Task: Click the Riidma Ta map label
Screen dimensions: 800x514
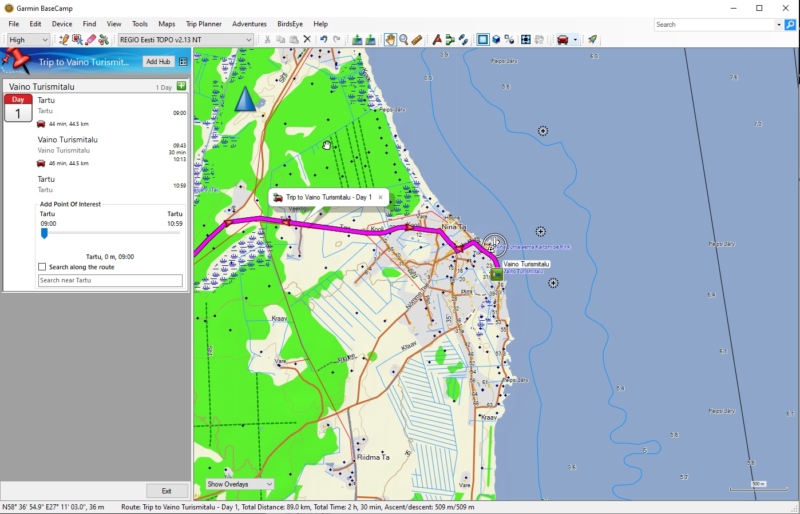Action: [x=373, y=457]
